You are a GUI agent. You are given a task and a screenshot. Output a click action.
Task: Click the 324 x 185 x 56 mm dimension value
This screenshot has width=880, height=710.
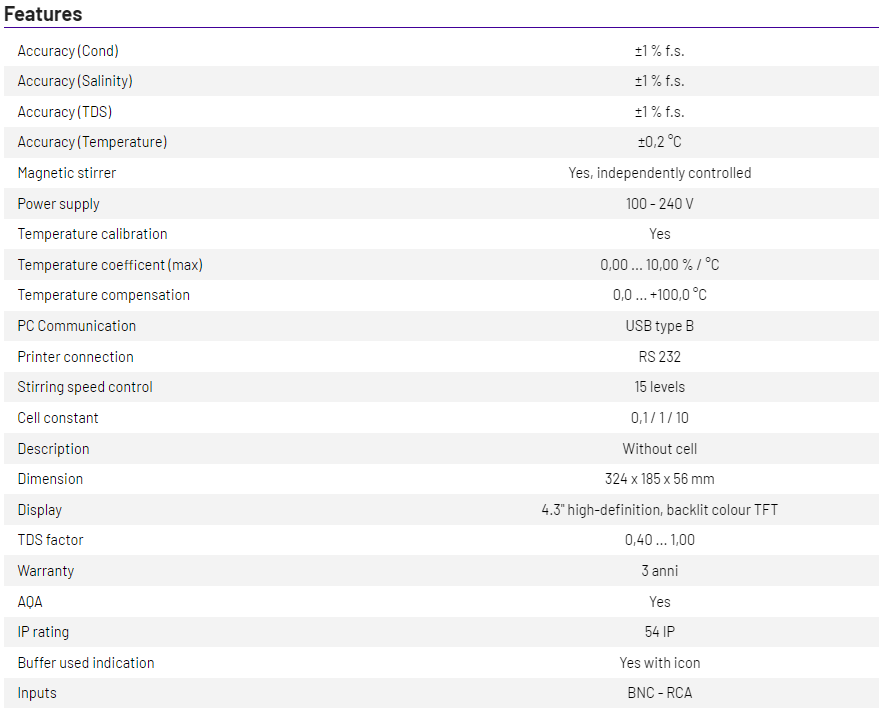(x=659, y=479)
